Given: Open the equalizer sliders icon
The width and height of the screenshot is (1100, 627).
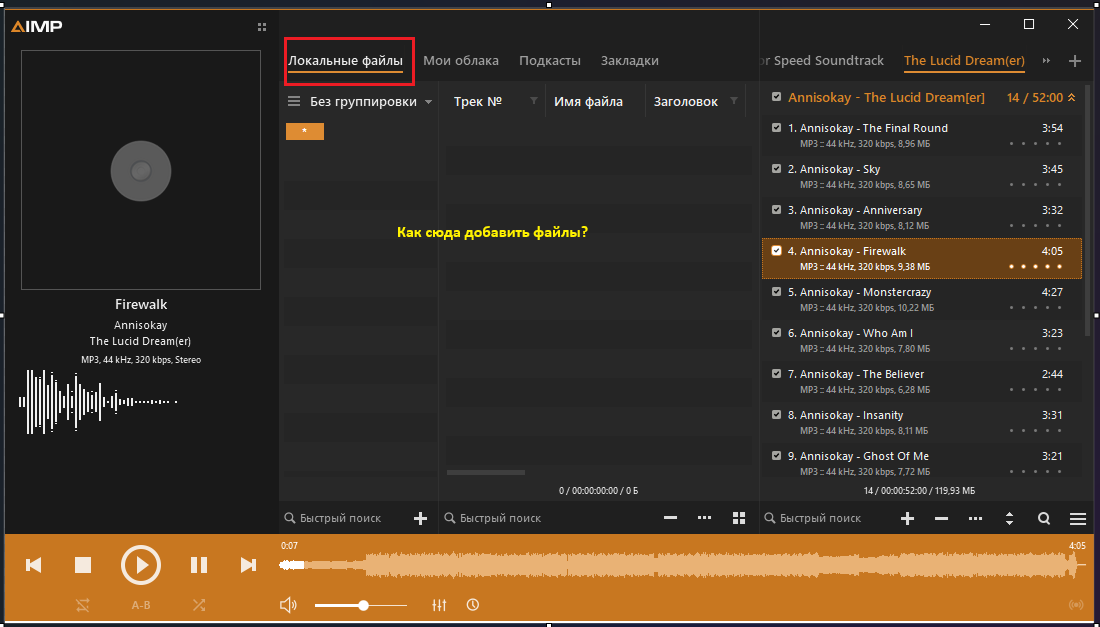Looking at the screenshot, I should 439,605.
